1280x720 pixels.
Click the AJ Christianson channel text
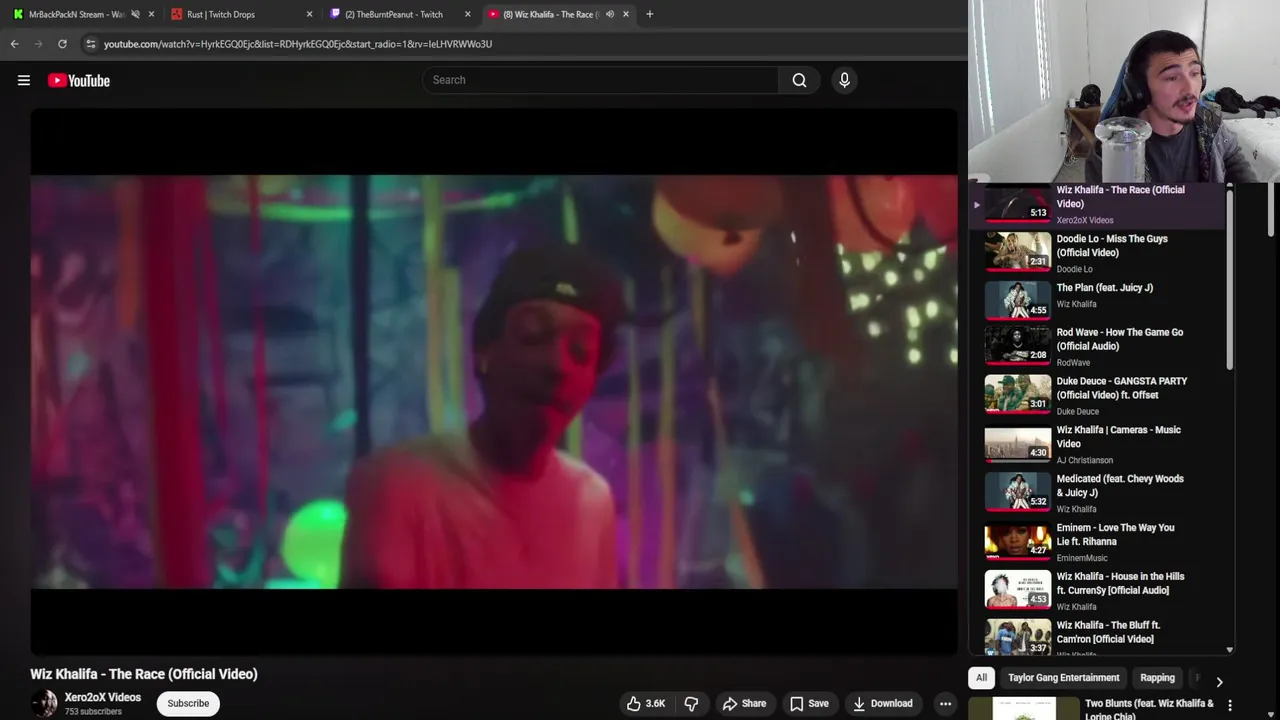(1085, 460)
